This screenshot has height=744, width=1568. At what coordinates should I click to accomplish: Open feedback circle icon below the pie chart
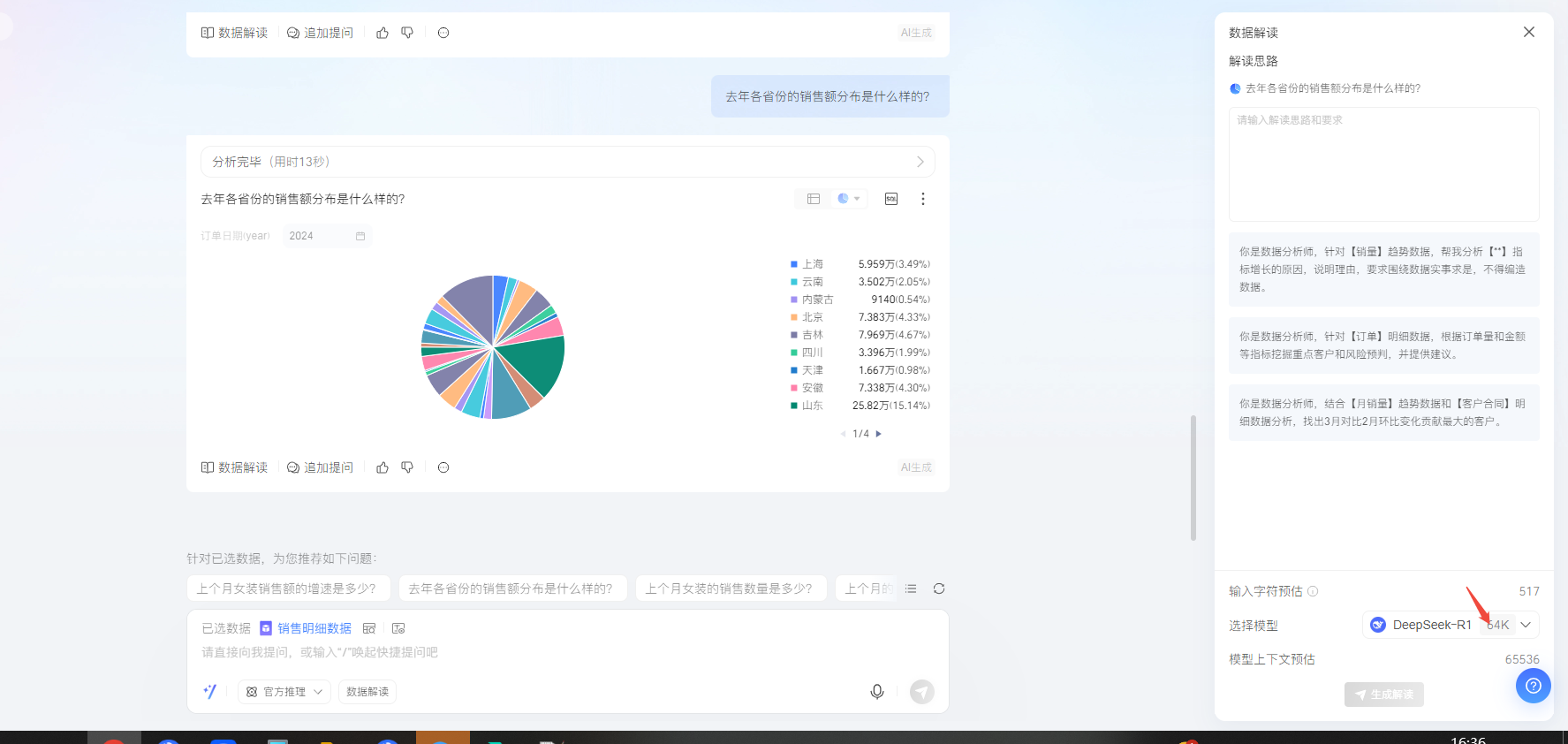pos(443,467)
